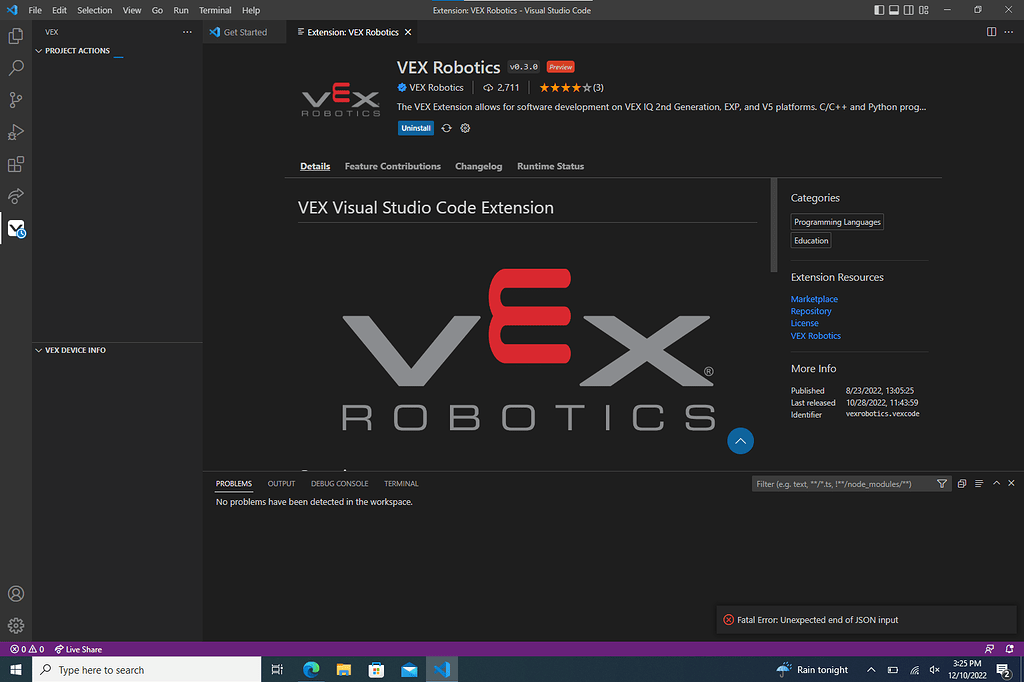Screen dimensions: 1024x682
Task: Toggle the Problems filter funnel
Action: (941, 483)
